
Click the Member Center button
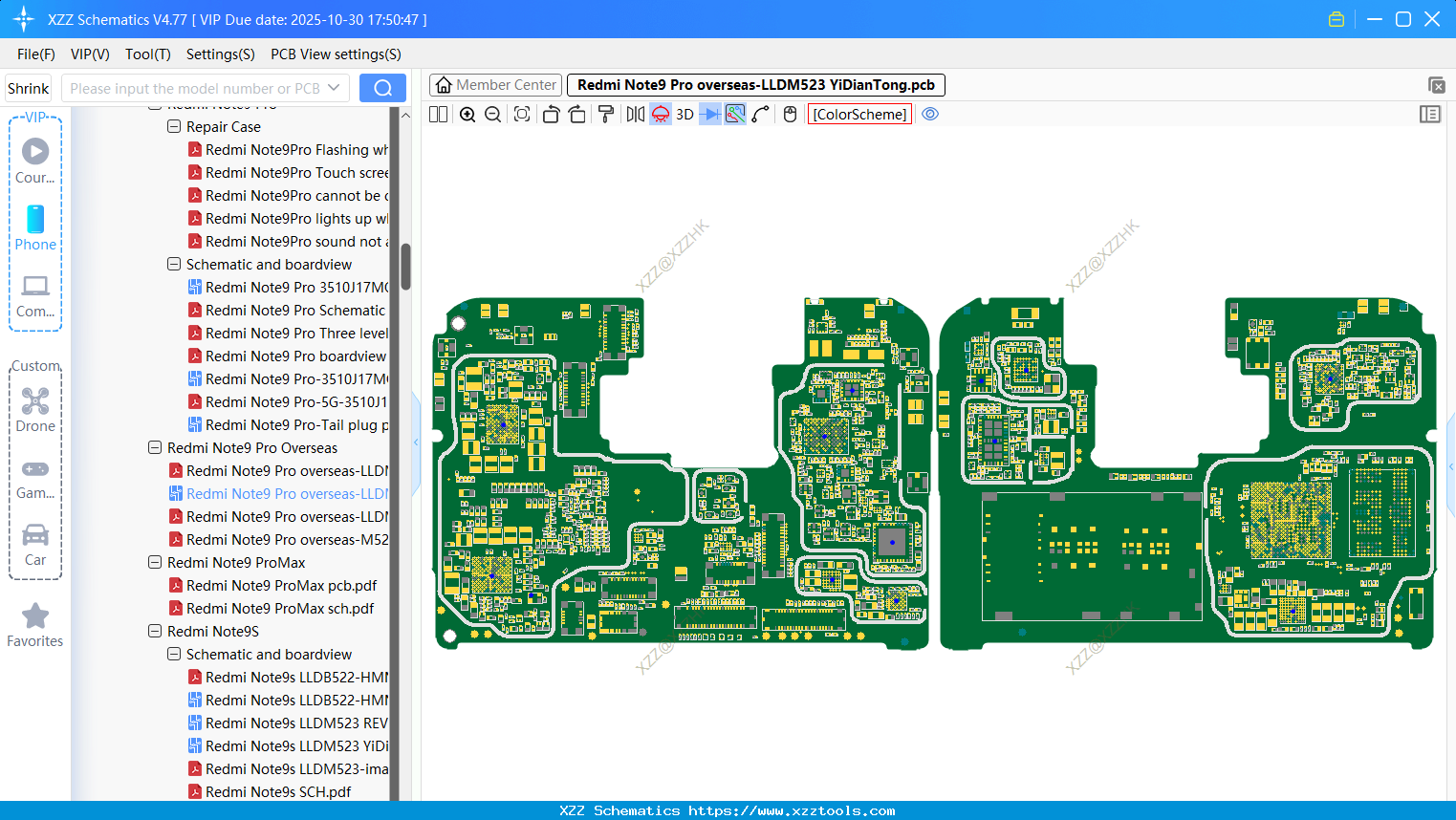[496, 85]
